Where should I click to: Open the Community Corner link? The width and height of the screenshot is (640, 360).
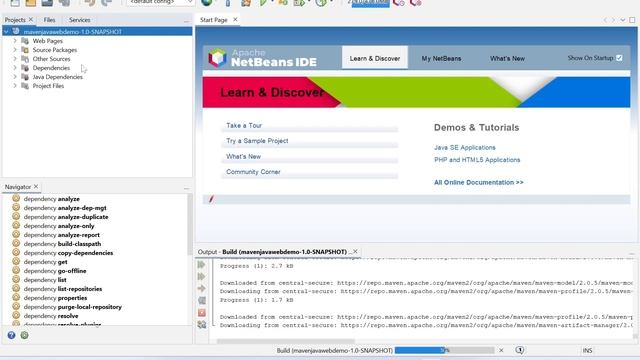[x=253, y=172]
